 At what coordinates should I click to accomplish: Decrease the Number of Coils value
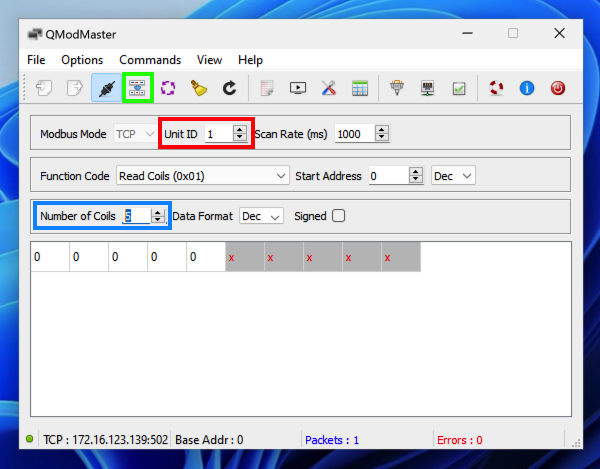(158, 220)
